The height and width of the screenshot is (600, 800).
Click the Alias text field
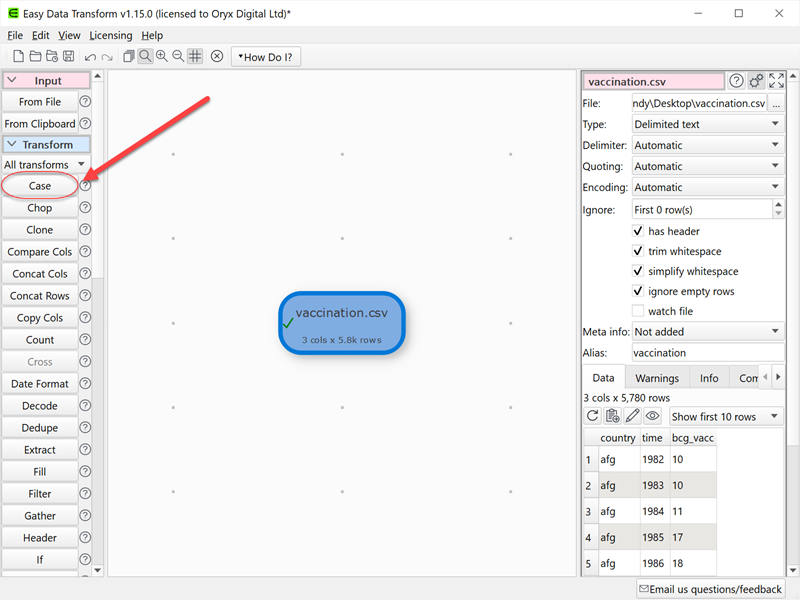[x=707, y=352]
